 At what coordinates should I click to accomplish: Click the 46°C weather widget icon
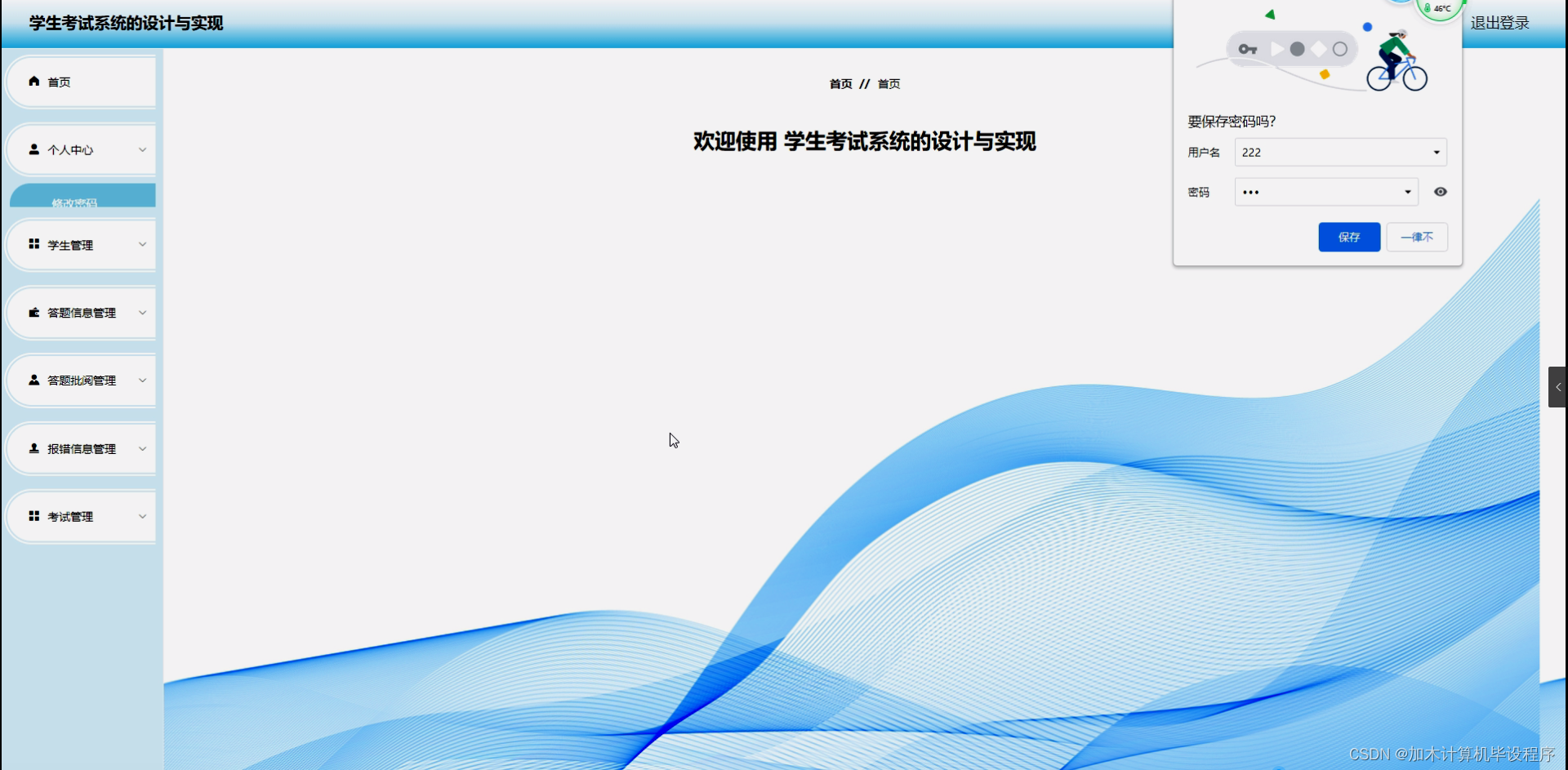[1441, 8]
